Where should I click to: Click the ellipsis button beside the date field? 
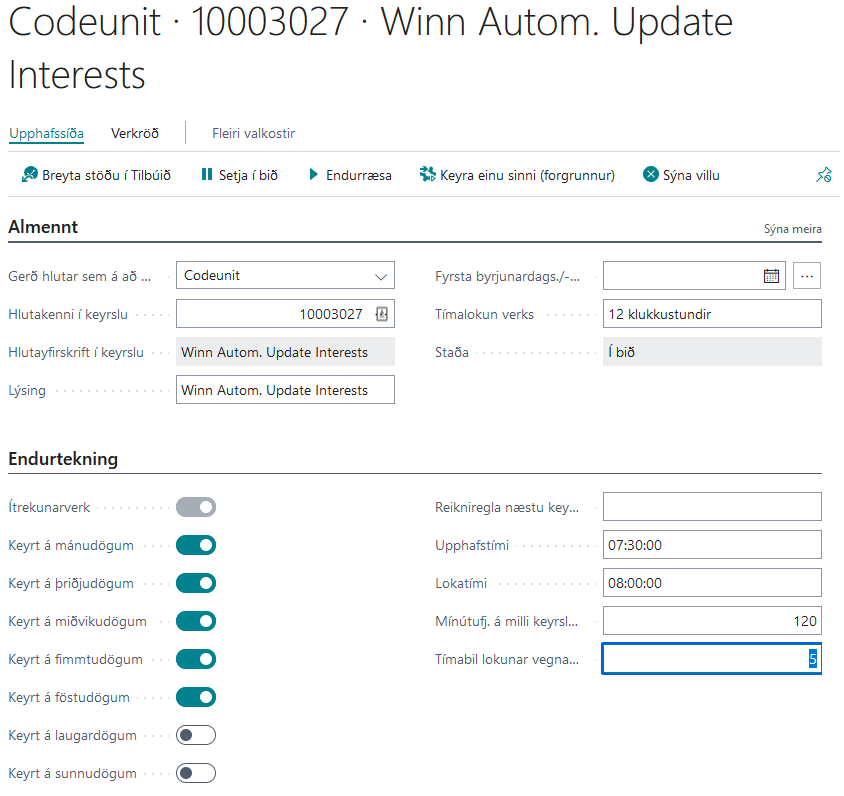[x=807, y=276]
